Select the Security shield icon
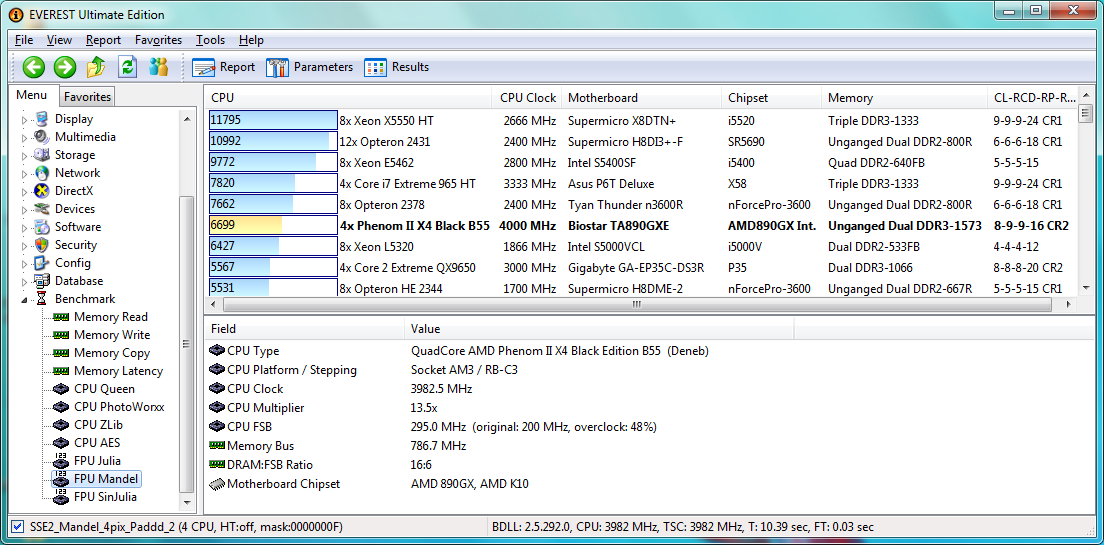Viewport: 1104px width, 545px height. 42,244
